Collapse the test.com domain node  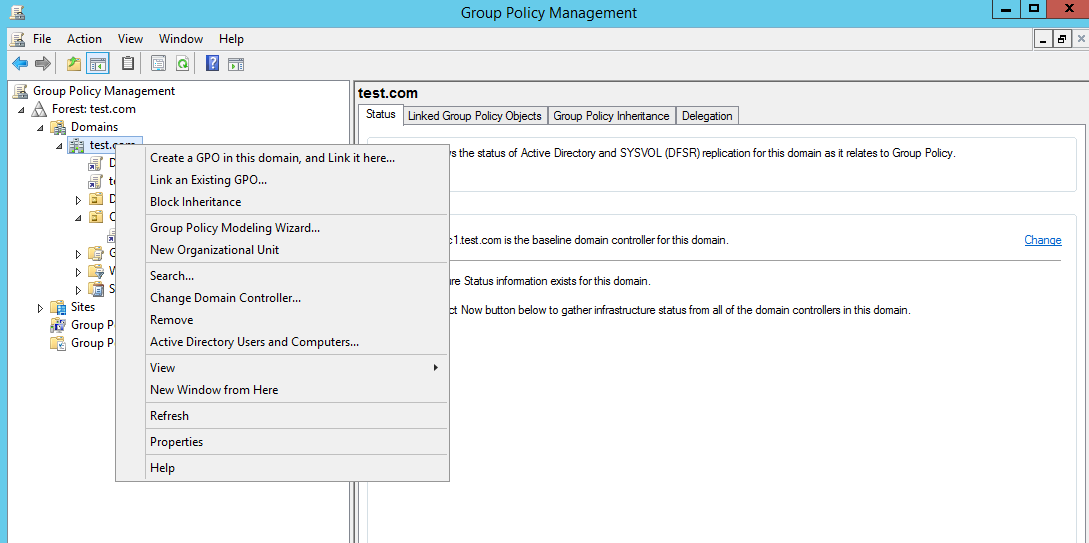click(59, 146)
